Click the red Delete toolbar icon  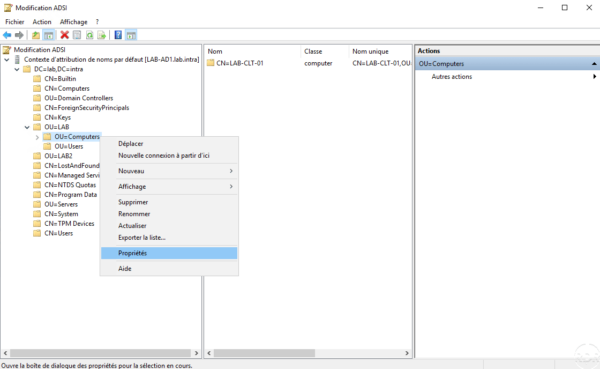65,35
